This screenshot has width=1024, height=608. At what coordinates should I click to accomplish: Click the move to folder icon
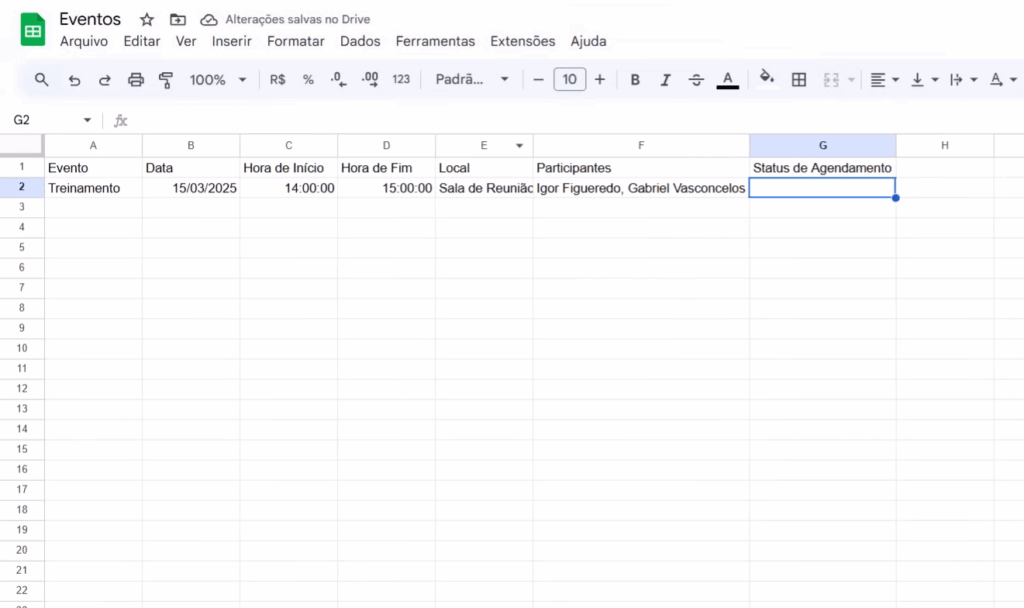[x=178, y=20]
